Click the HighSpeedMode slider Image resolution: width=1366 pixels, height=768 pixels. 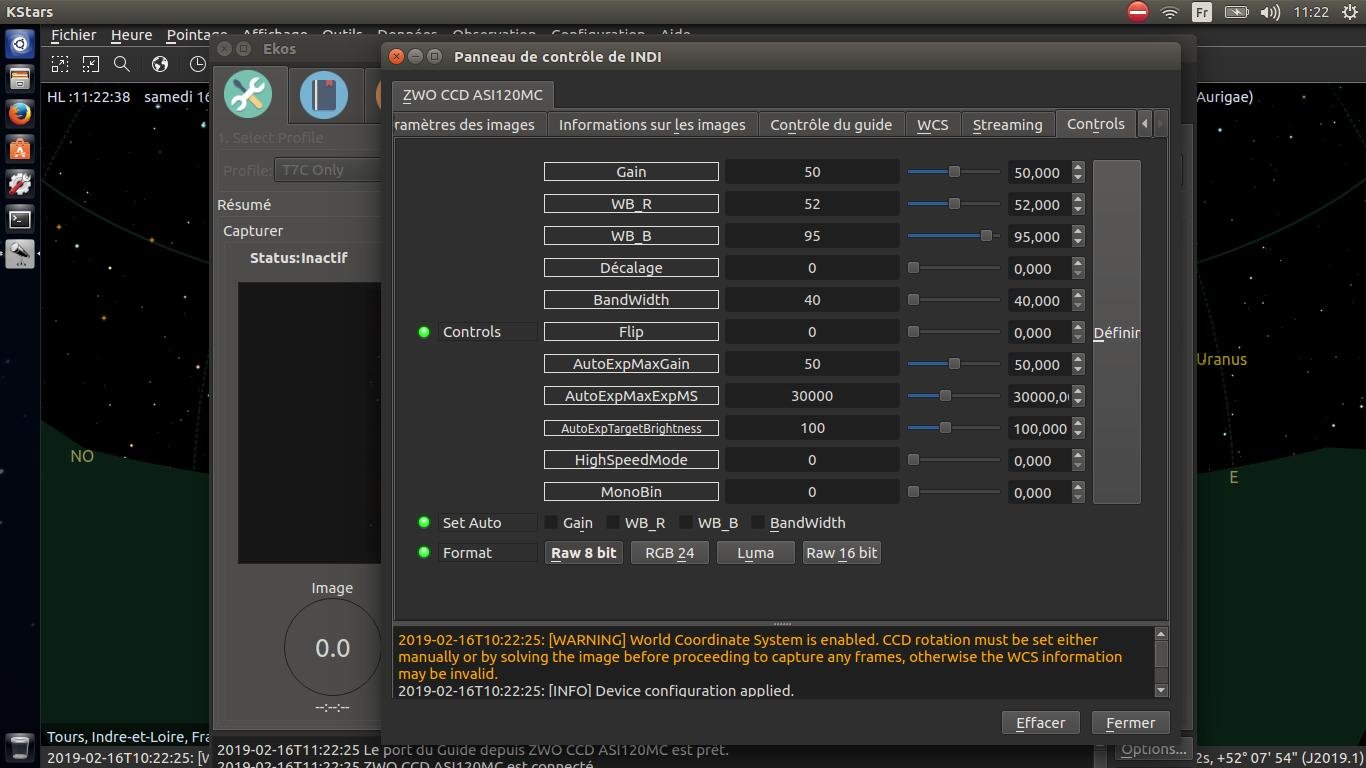pos(954,460)
